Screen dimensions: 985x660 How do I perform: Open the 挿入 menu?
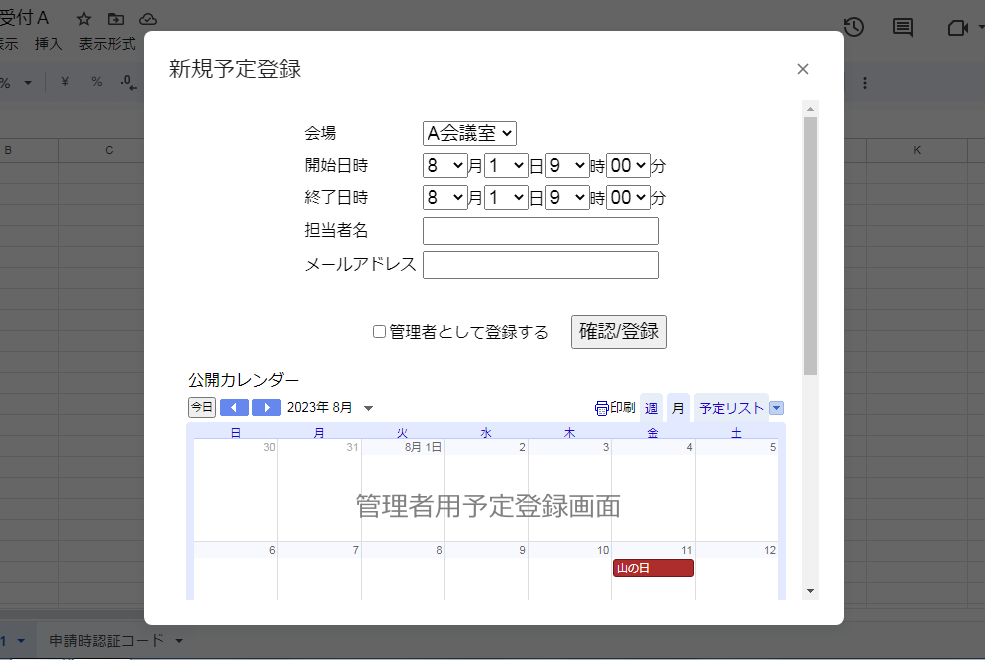click(48, 44)
